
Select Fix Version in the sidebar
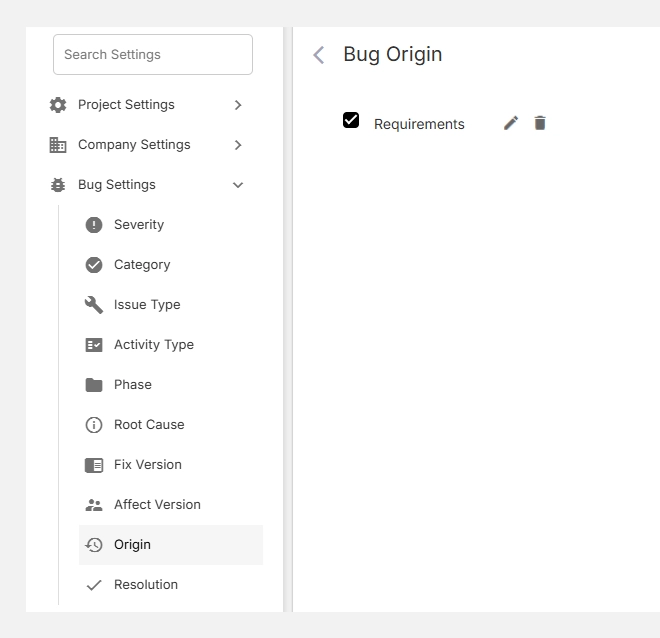pos(171,465)
